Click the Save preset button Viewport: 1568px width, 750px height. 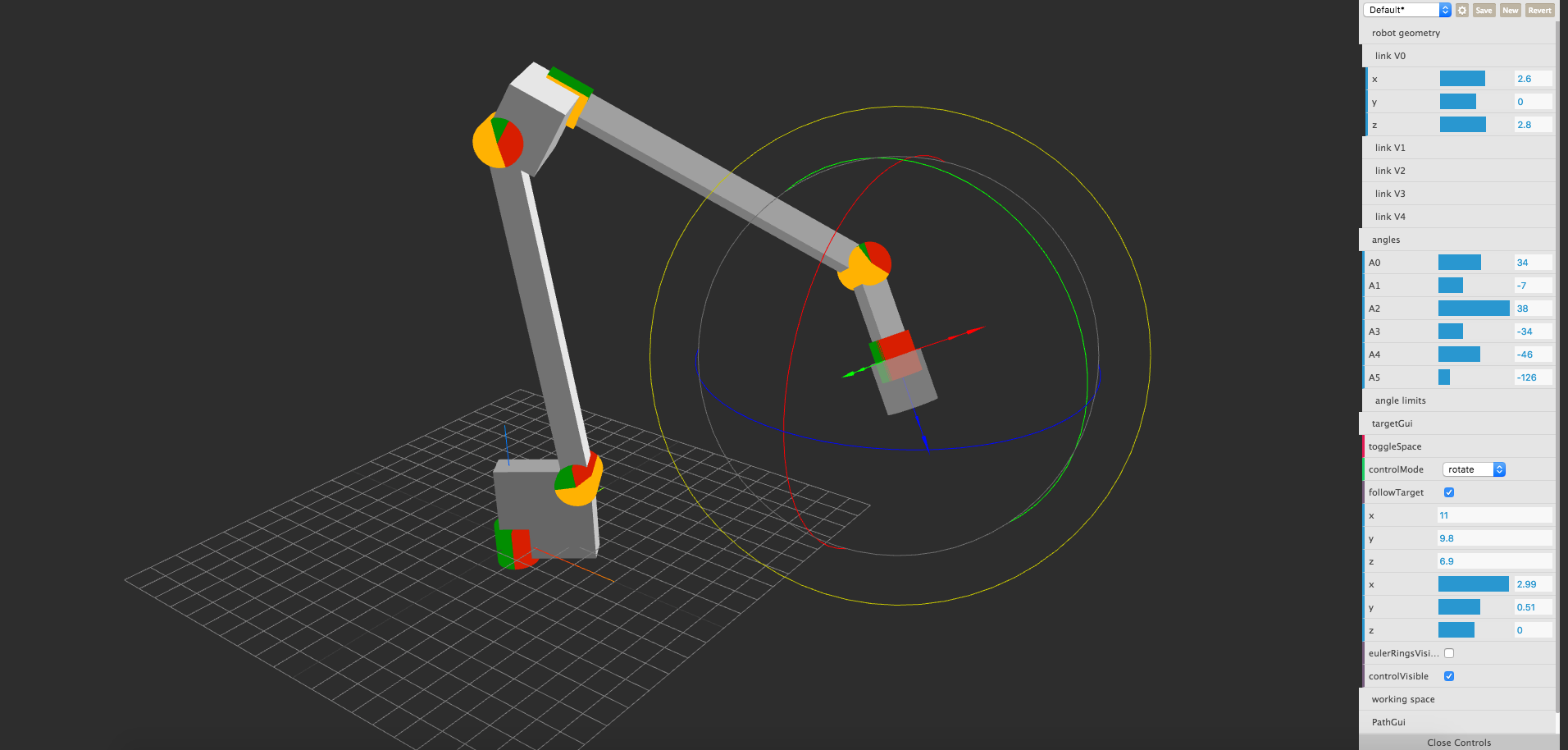click(1483, 10)
